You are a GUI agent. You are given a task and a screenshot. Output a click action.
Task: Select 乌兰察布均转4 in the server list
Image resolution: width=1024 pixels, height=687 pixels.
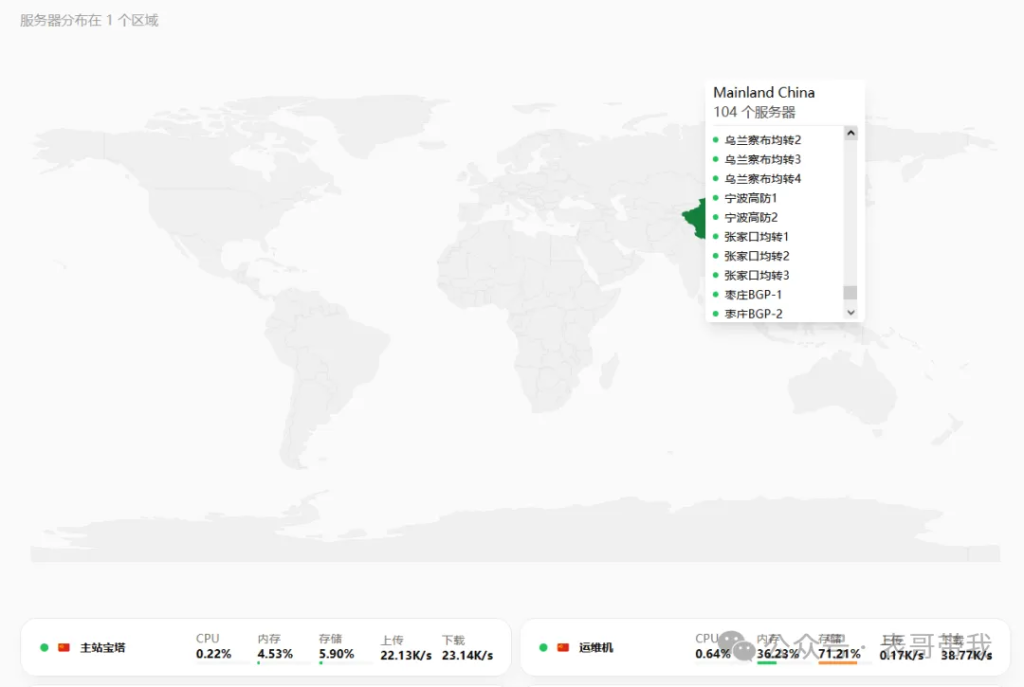pyautogui.click(x=762, y=178)
